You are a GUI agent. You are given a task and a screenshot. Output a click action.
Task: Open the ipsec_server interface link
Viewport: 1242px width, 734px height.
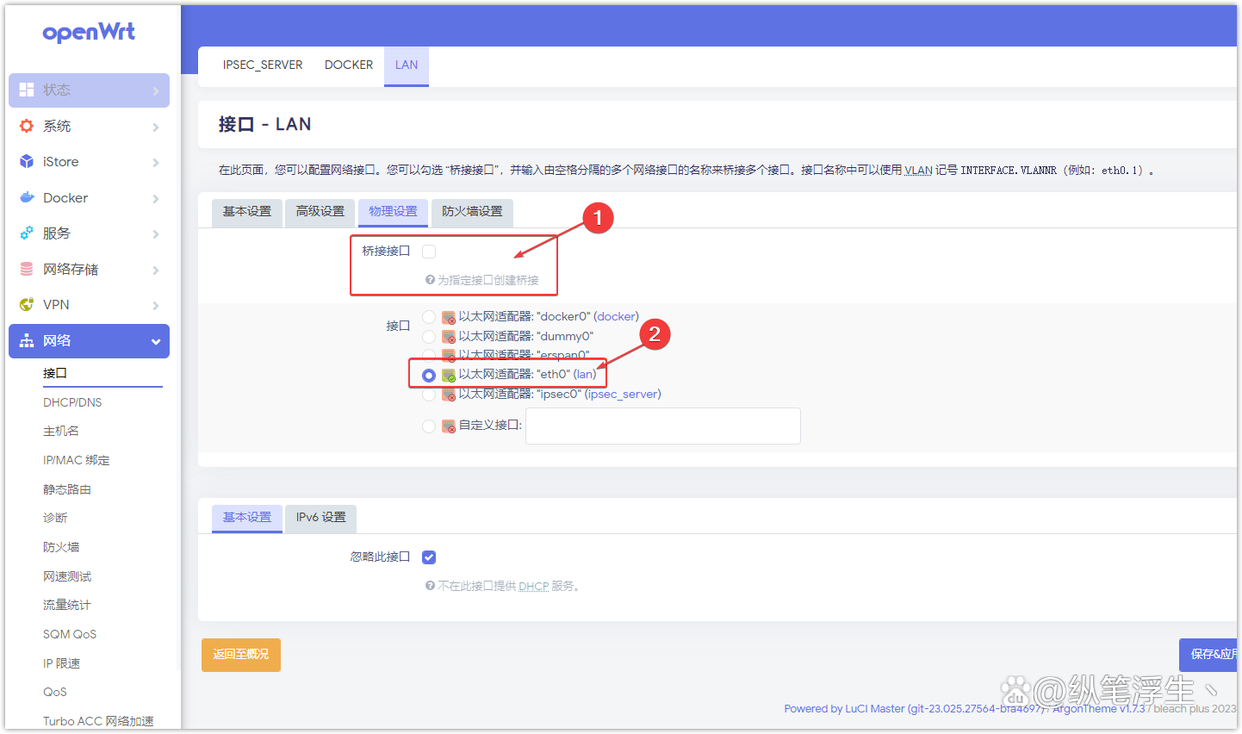622,394
